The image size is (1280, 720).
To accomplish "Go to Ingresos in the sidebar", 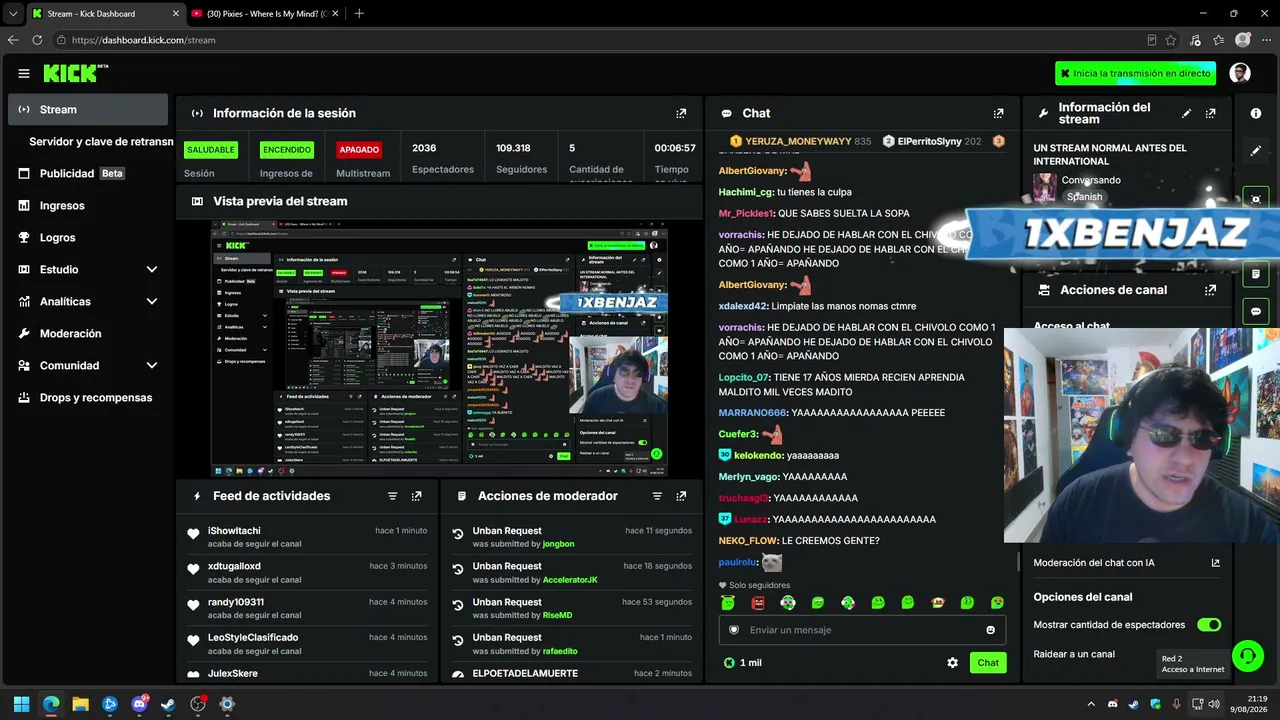I will 88,206.
